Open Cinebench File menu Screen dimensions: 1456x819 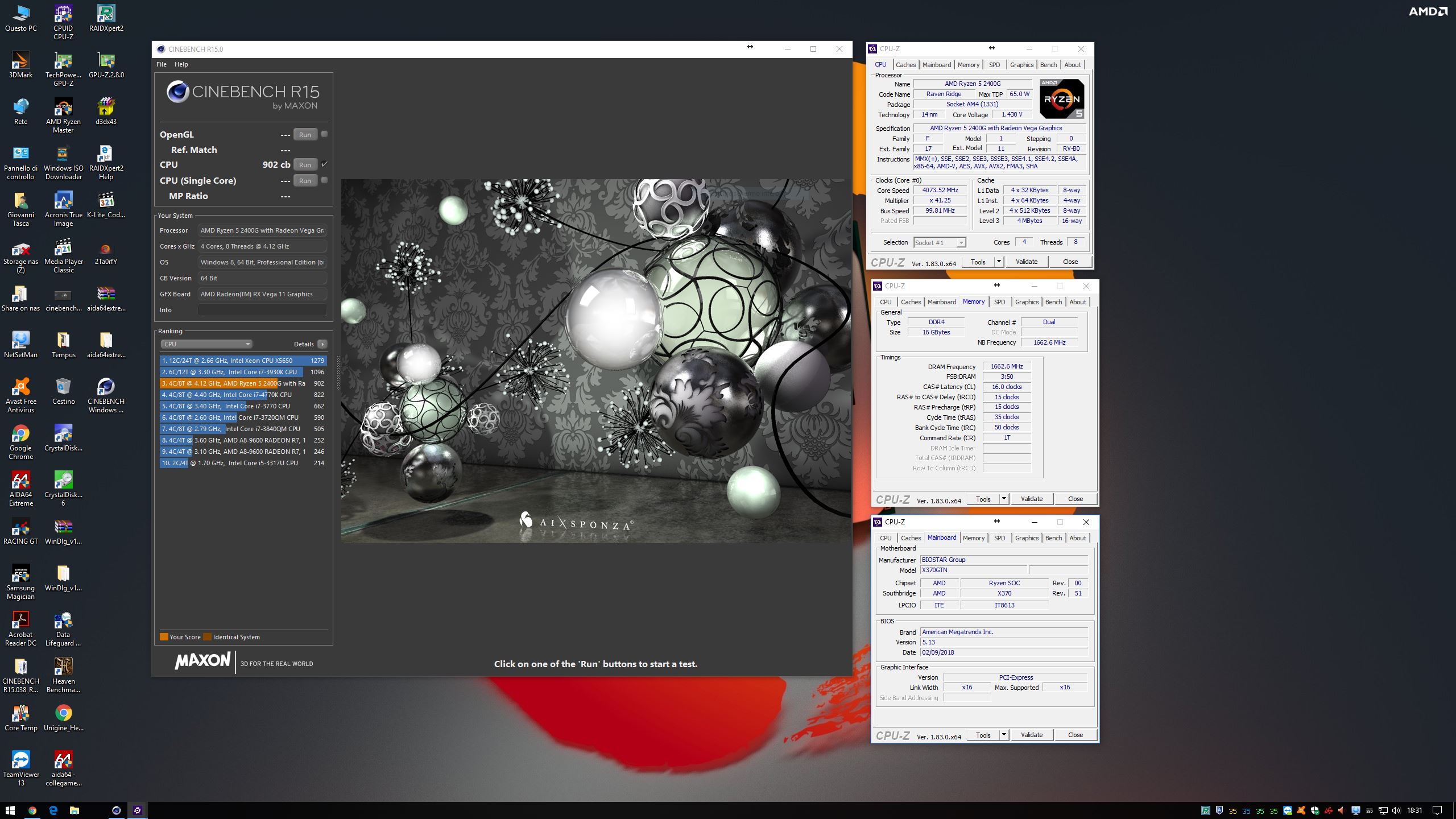tap(162, 64)
